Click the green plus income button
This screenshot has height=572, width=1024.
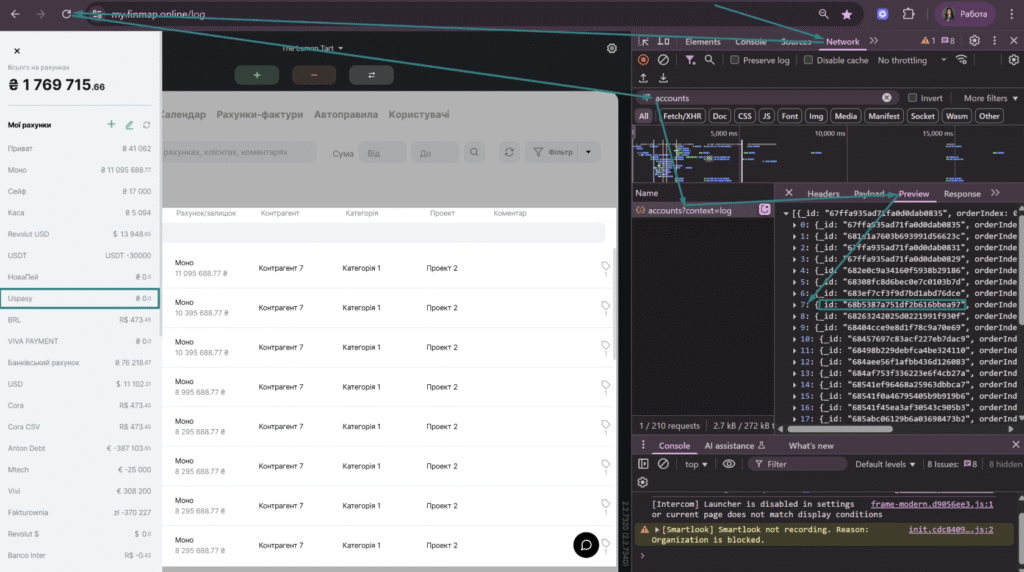coord(257,75)
